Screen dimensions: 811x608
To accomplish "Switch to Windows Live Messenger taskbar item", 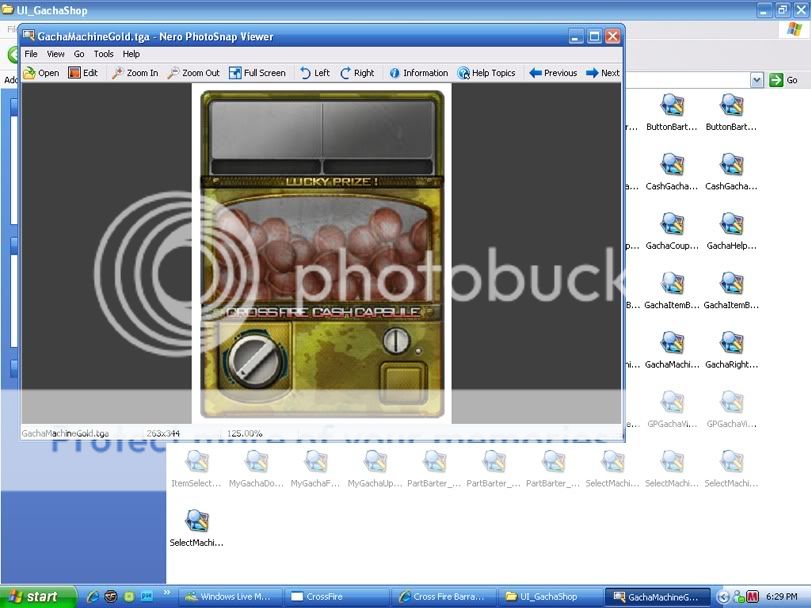I will coord(232,597).
